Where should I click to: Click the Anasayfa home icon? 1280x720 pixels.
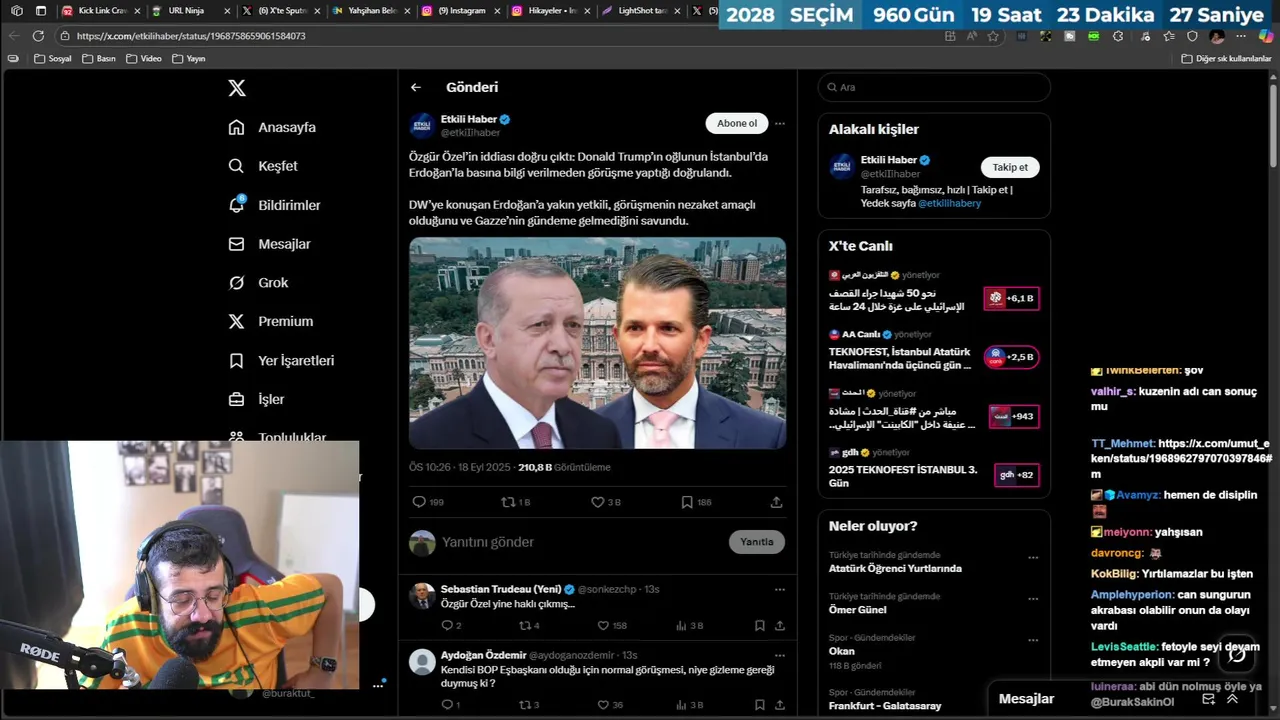(x=236, y=127)
